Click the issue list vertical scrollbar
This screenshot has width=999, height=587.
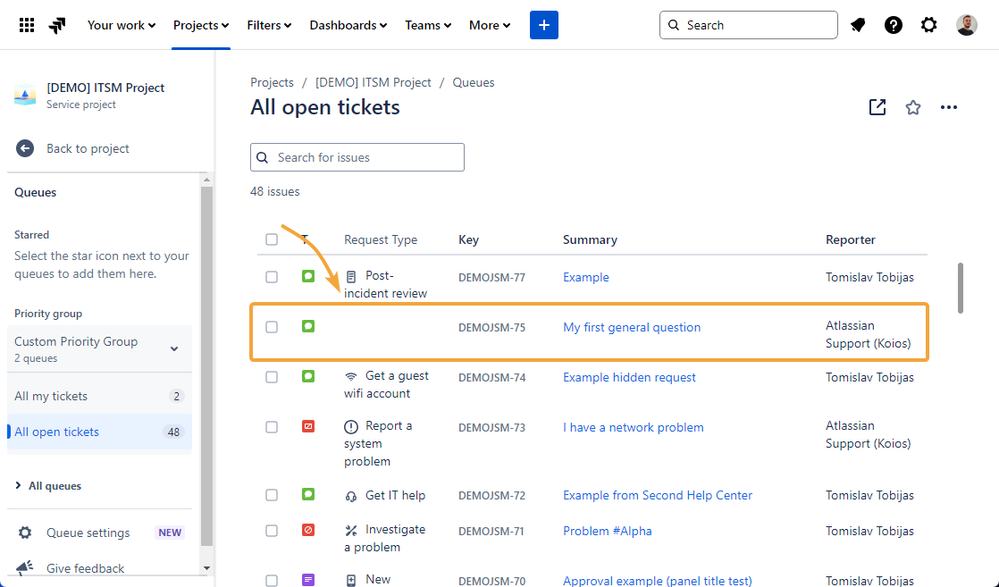coord(960,288)
